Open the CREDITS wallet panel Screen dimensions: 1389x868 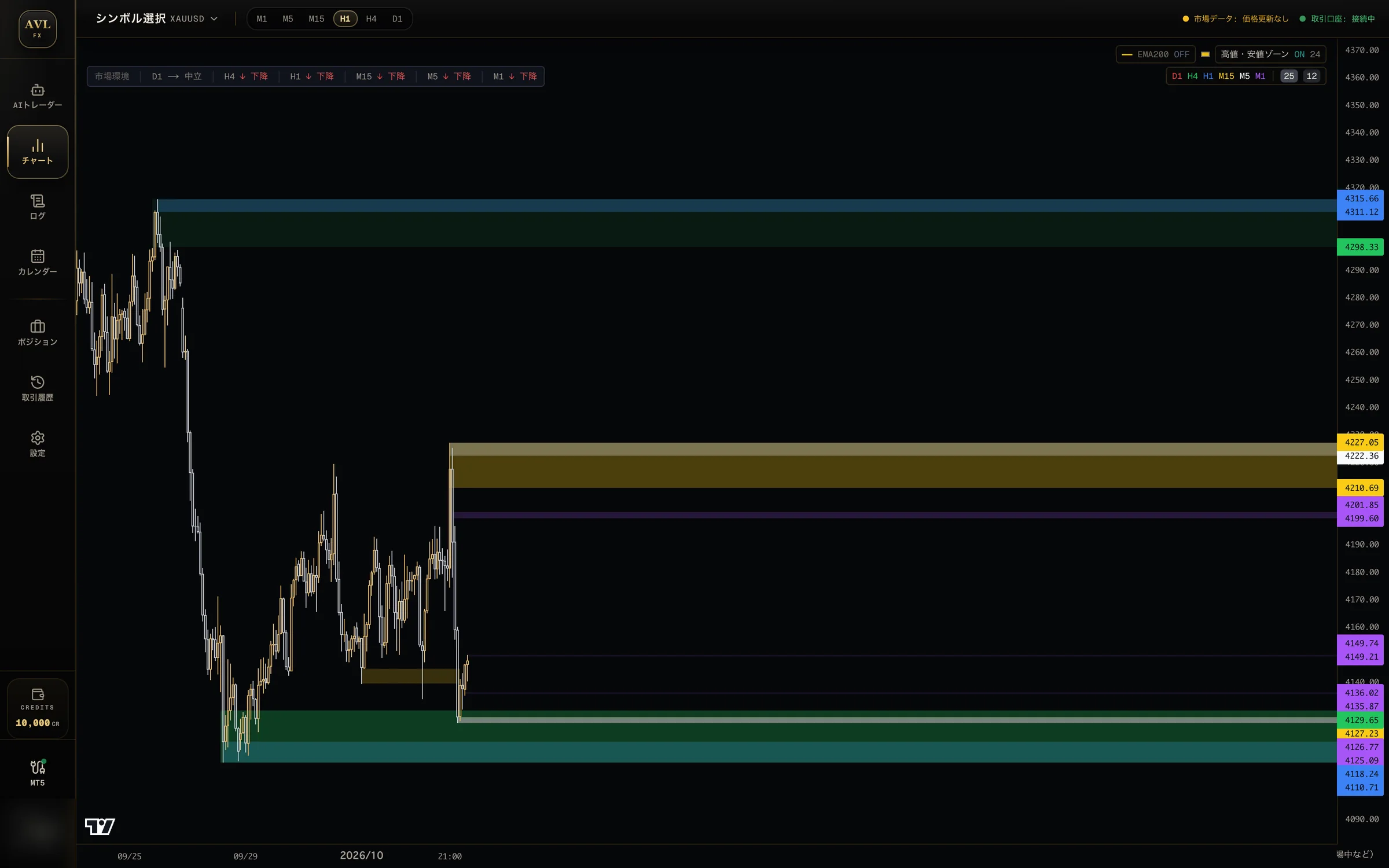[38, 708]
